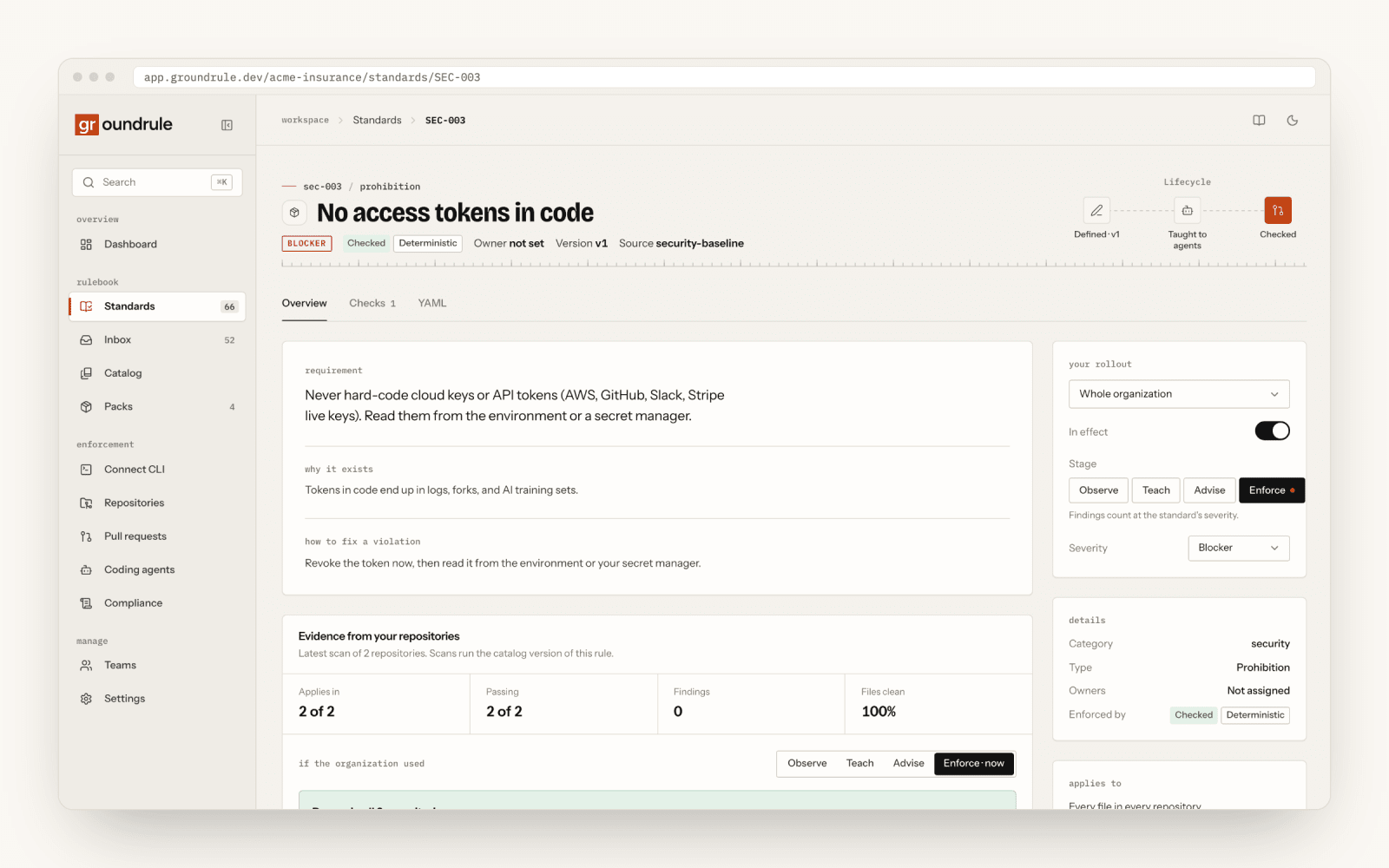Click the Coding agents robot icon

click(x=86, y=570)
